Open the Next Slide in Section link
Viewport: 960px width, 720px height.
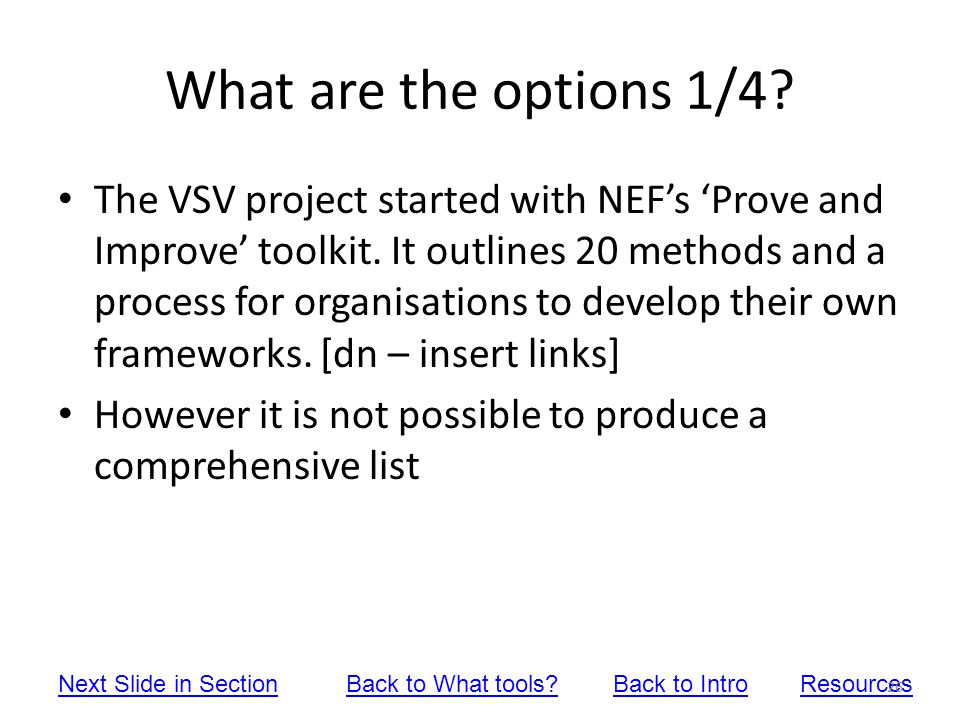168,684
